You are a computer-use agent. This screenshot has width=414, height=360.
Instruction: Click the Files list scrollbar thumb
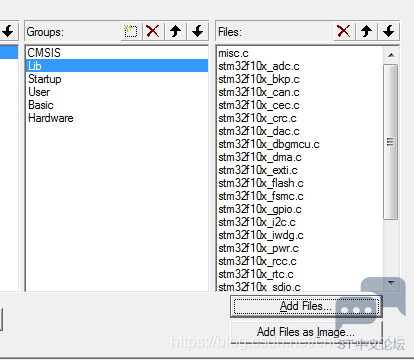click(x=391, y=142)
